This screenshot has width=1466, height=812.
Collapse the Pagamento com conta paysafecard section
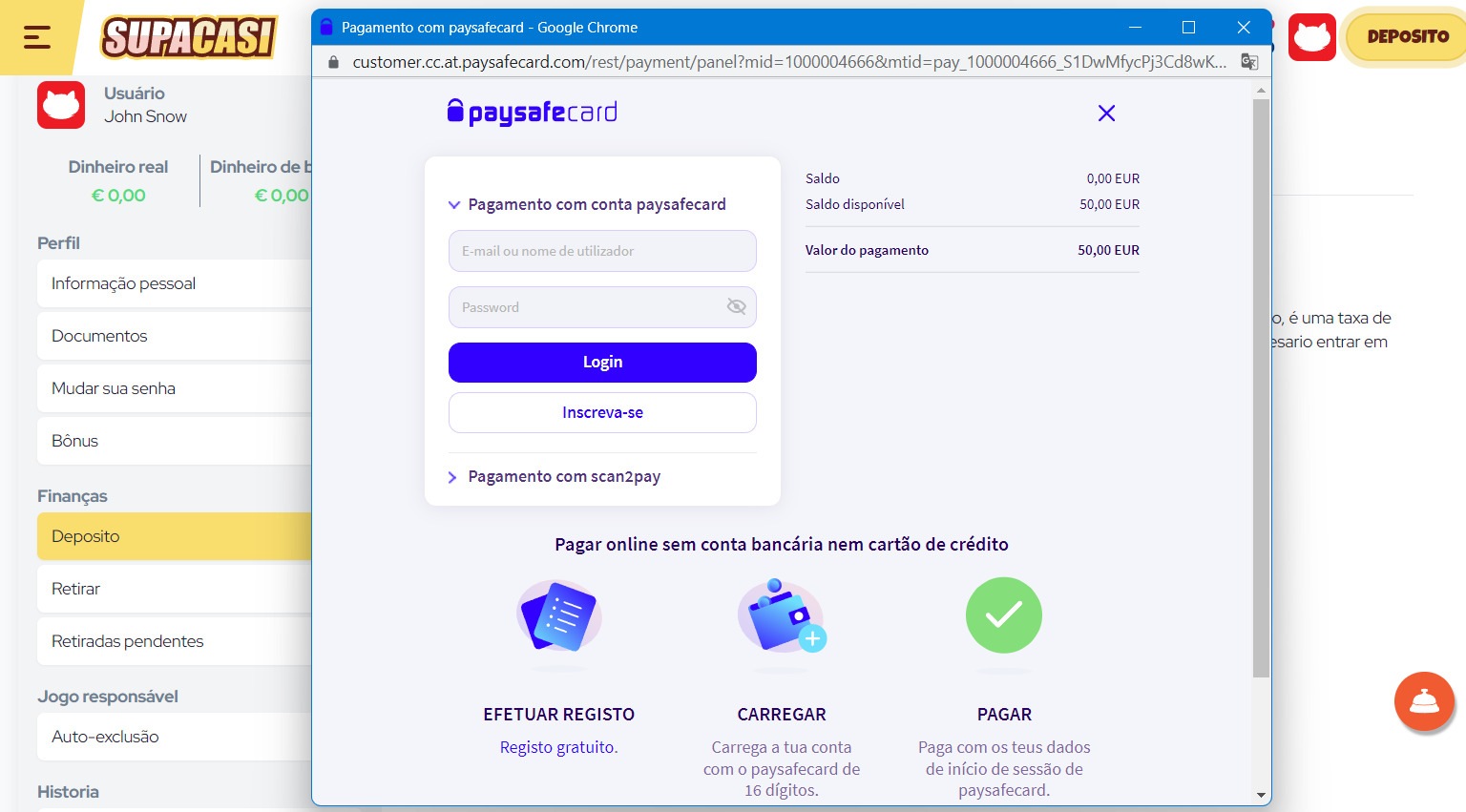454,204
